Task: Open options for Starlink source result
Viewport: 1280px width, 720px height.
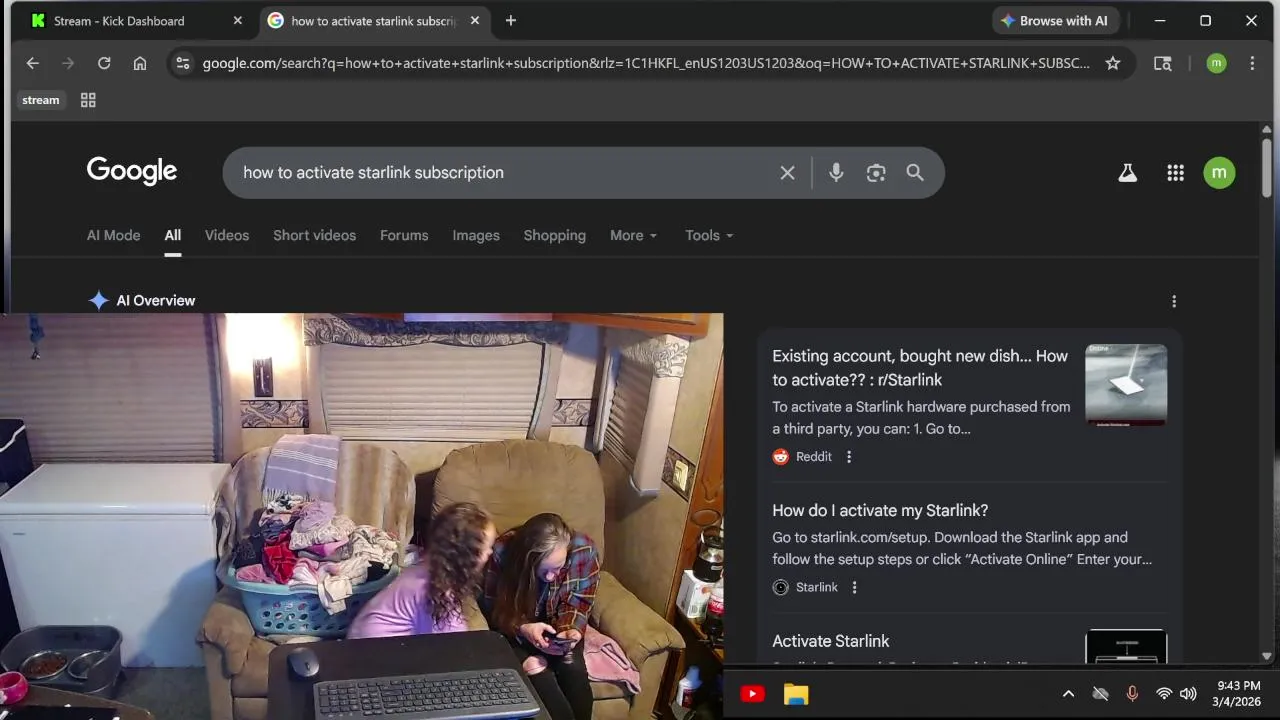Action: [854, 588]
